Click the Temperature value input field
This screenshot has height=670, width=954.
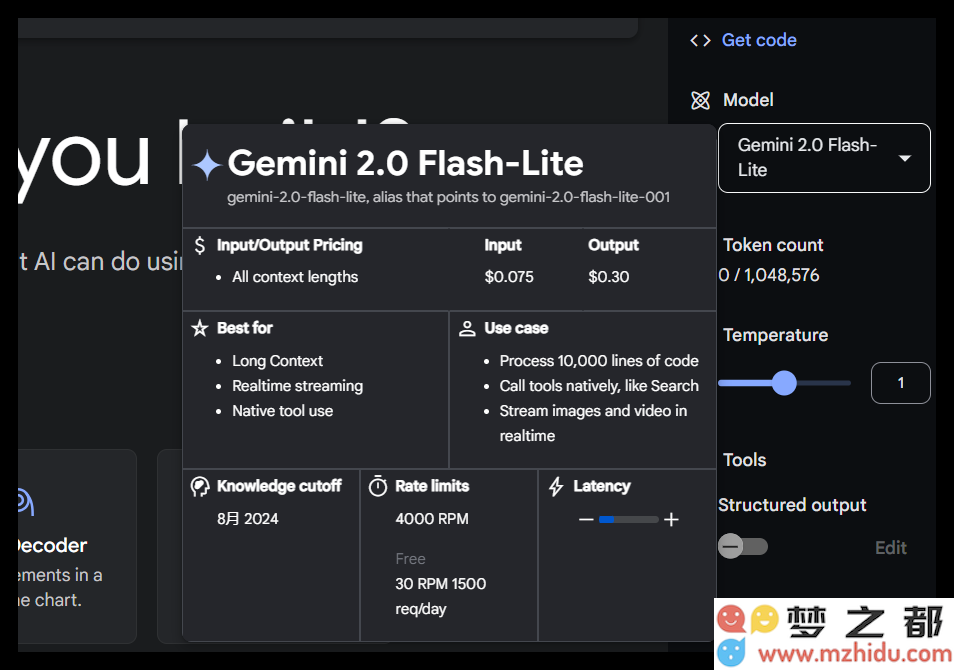coord(900,383)
